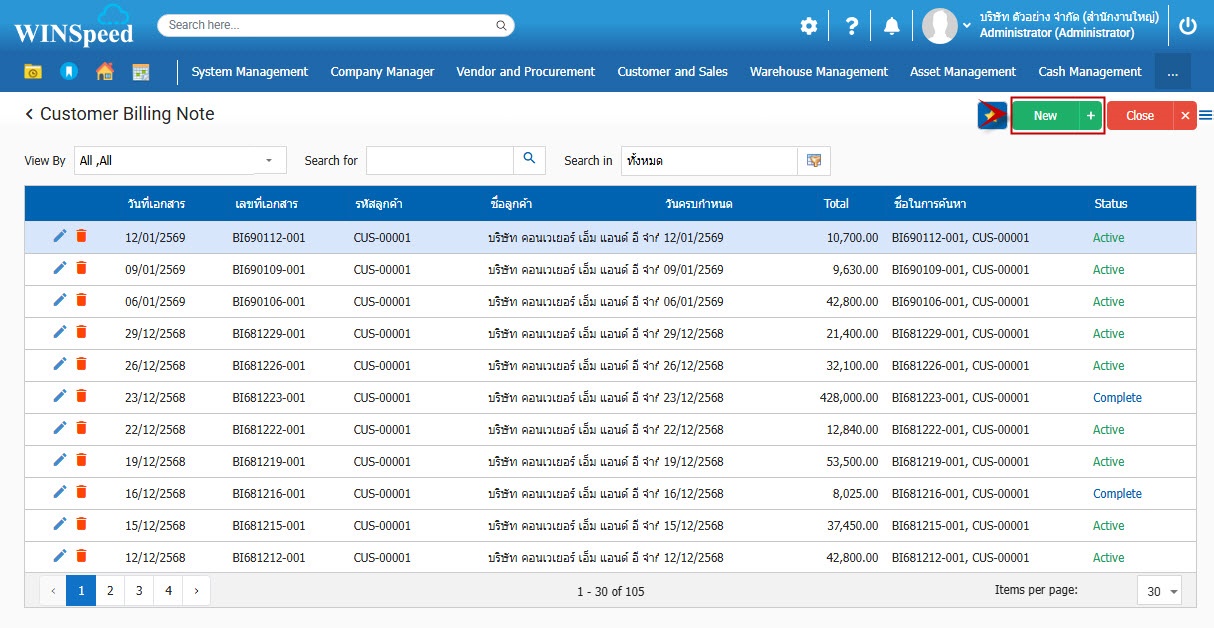1214x628 pixels.
Task: Show more modules with ellipsis menu
Action: tap(1172, 72)
